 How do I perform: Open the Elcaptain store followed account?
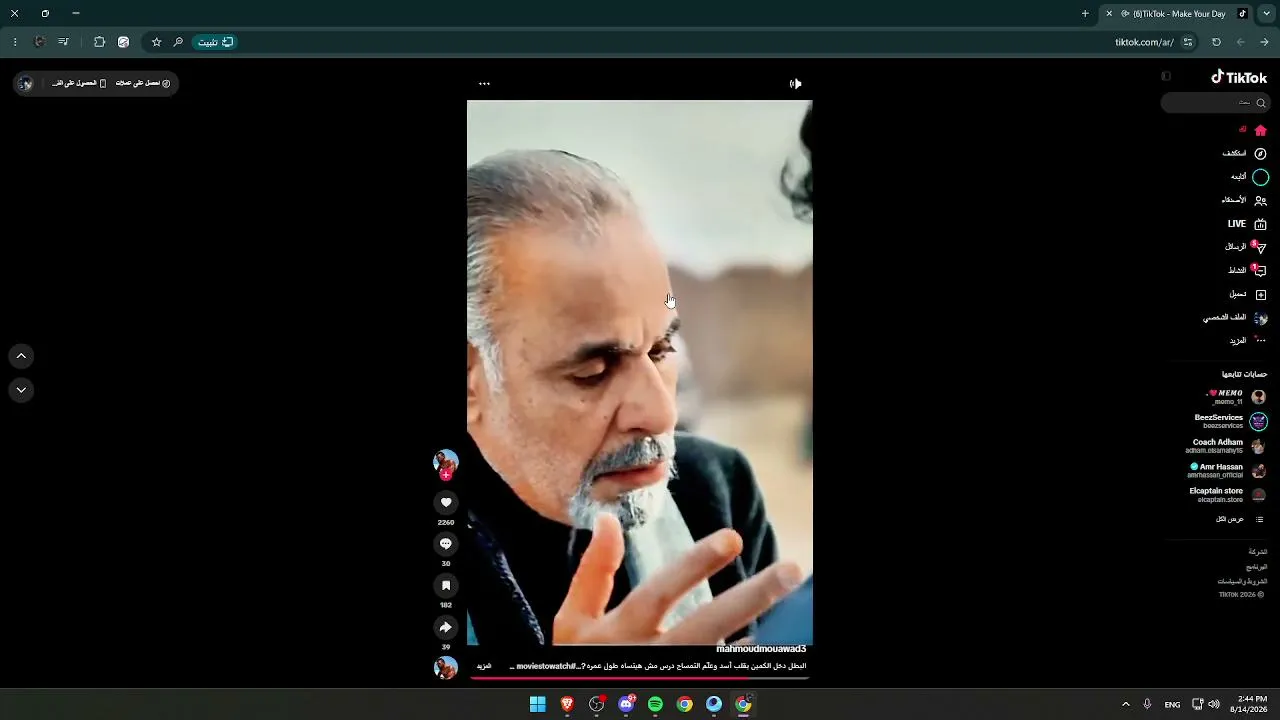pyautogui.click(x=1228, y=495)
